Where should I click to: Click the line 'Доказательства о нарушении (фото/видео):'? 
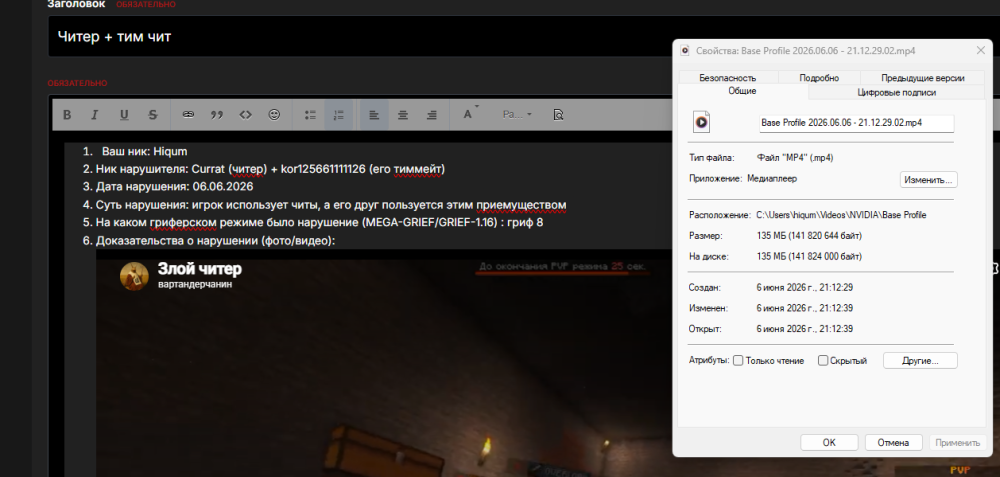[x=215, y=241]
